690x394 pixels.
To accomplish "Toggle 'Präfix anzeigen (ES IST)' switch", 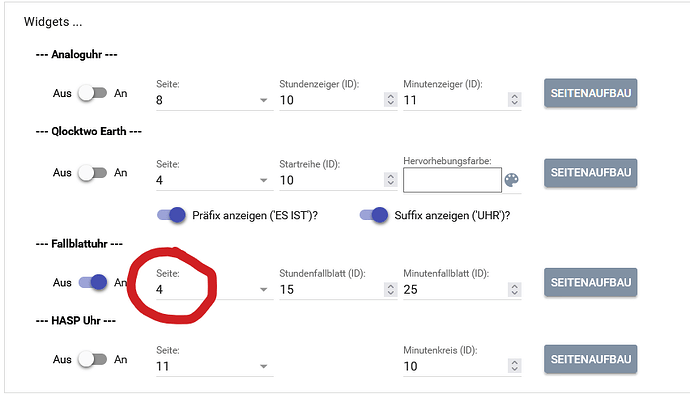I will click(171, 215).
